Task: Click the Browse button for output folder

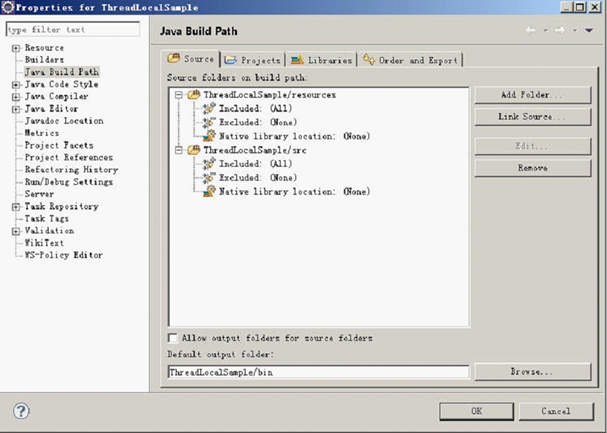Action: 533,371
